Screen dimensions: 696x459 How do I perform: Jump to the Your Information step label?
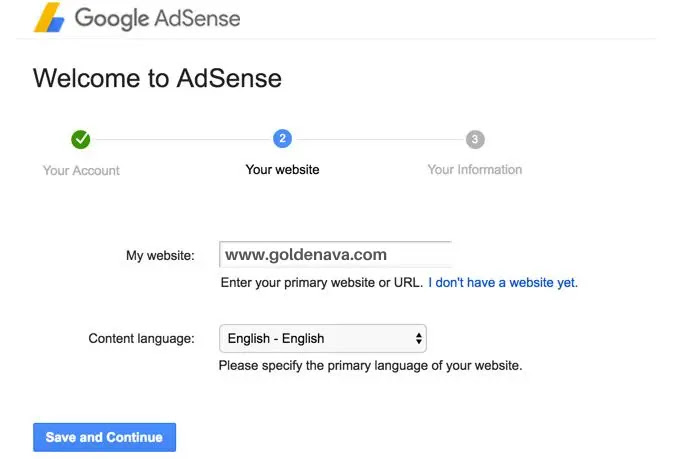475,170
